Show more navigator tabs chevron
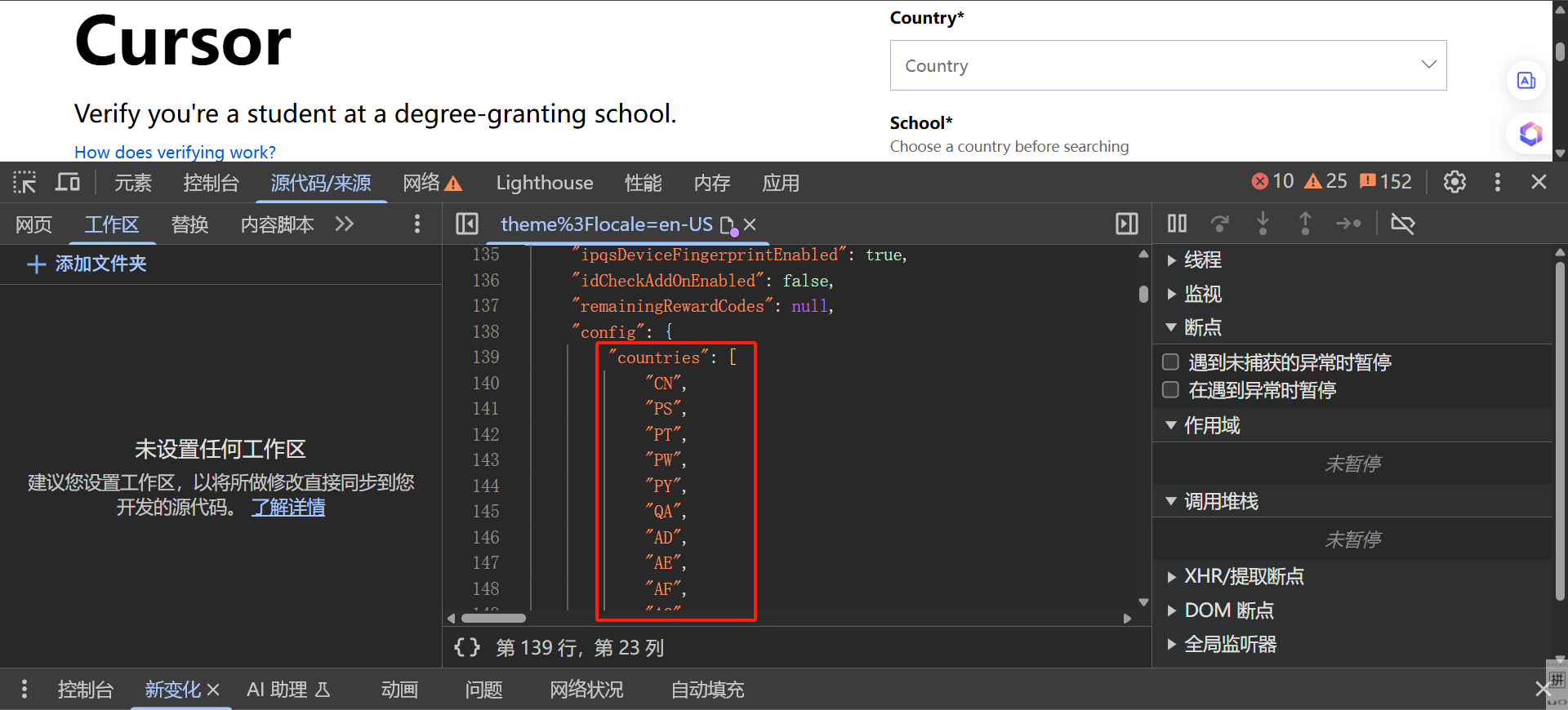 [x=345, y=224]
